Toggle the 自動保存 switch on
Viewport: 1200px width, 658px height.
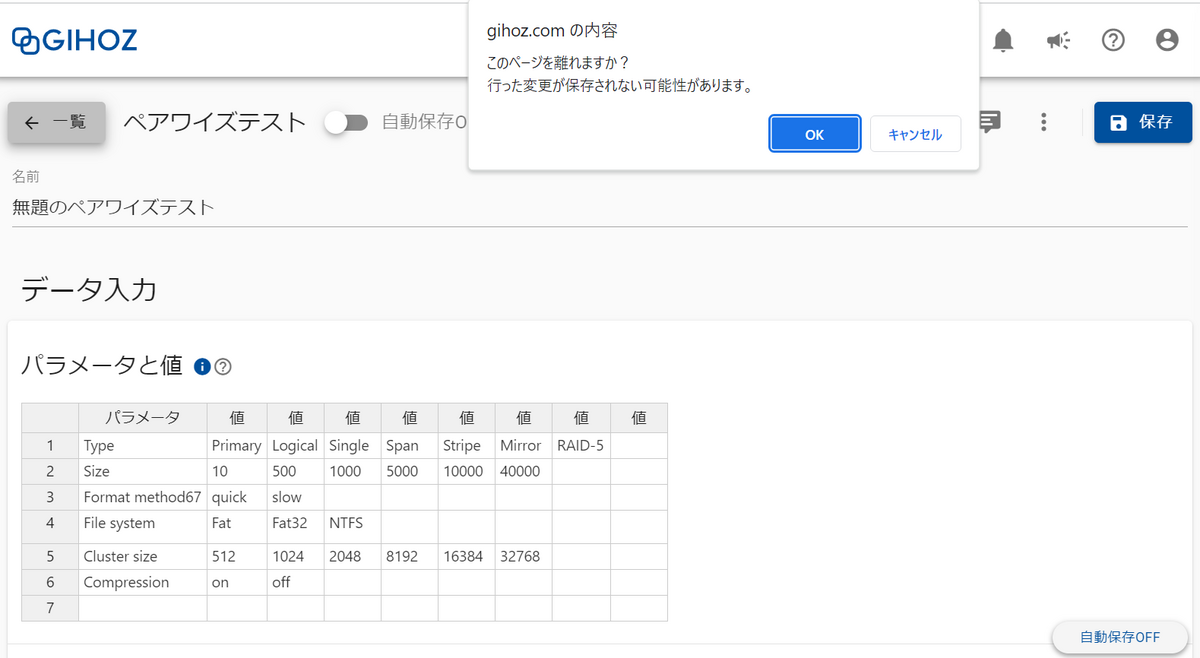click(x=347, y=122)
